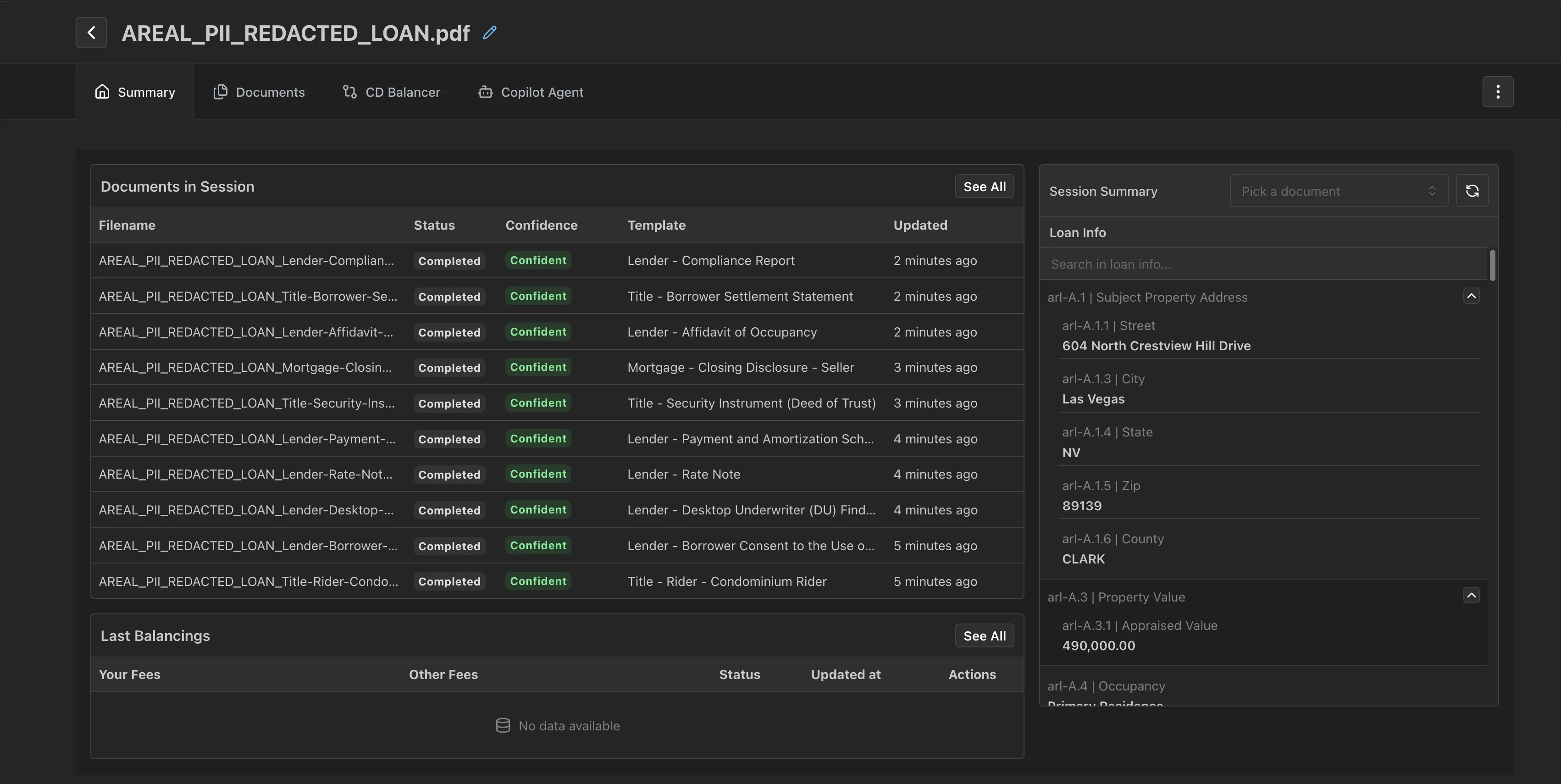Click the zip value 89139
The height and width of the screenshot is (784, 1561).
1082,505
